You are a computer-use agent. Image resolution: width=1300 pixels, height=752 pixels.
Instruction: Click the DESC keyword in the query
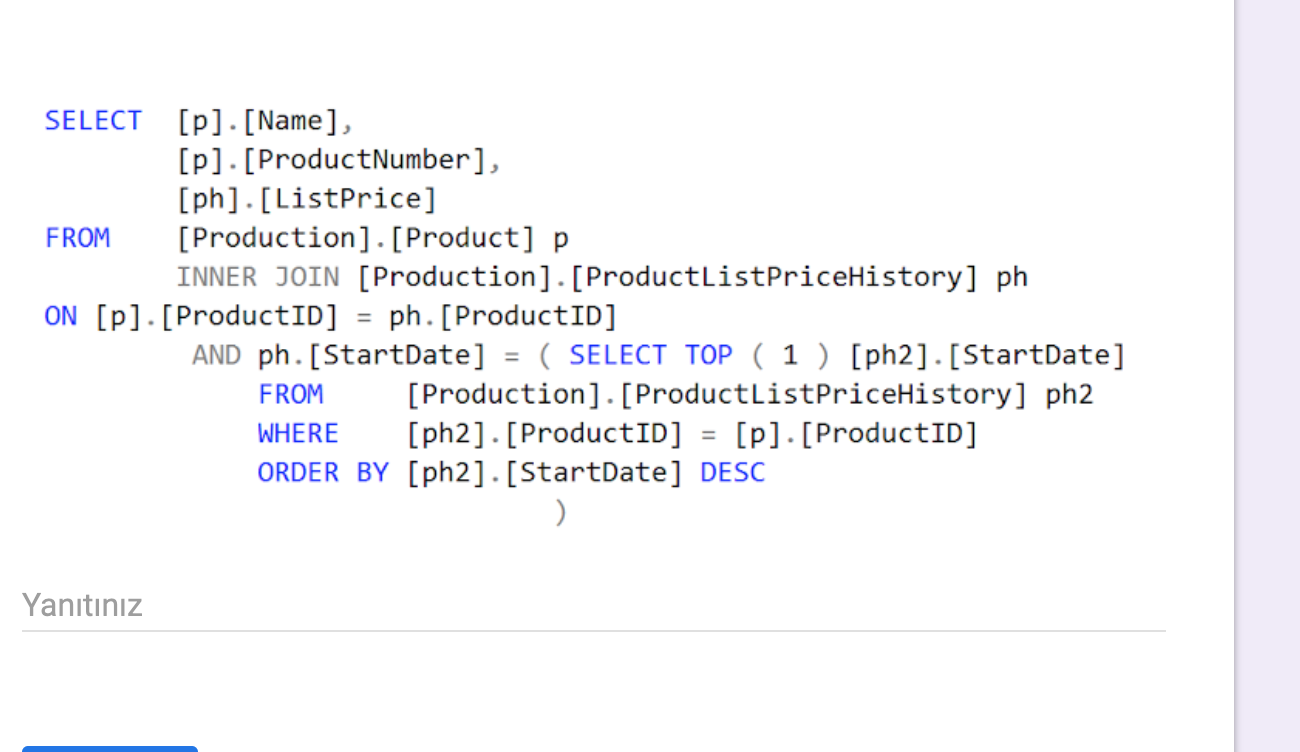click(732, 471)
